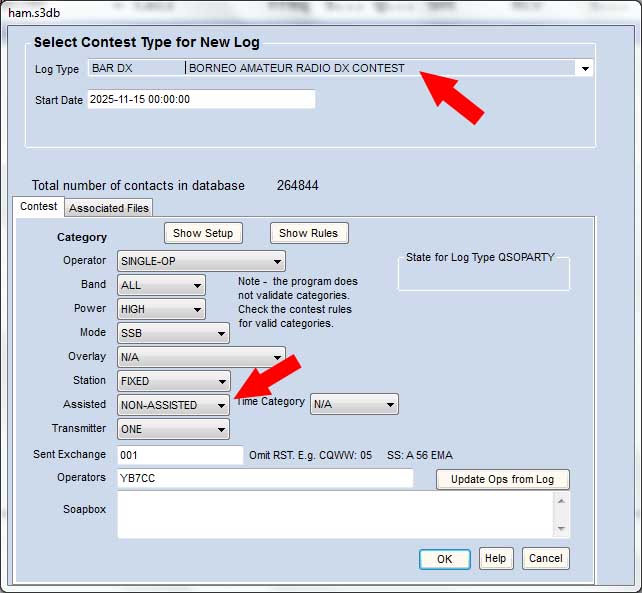Viewport: 642px width, 593px height.
Task: Click the Sent Exchange field
Action: pyautogui.click(x=179, y=455)
